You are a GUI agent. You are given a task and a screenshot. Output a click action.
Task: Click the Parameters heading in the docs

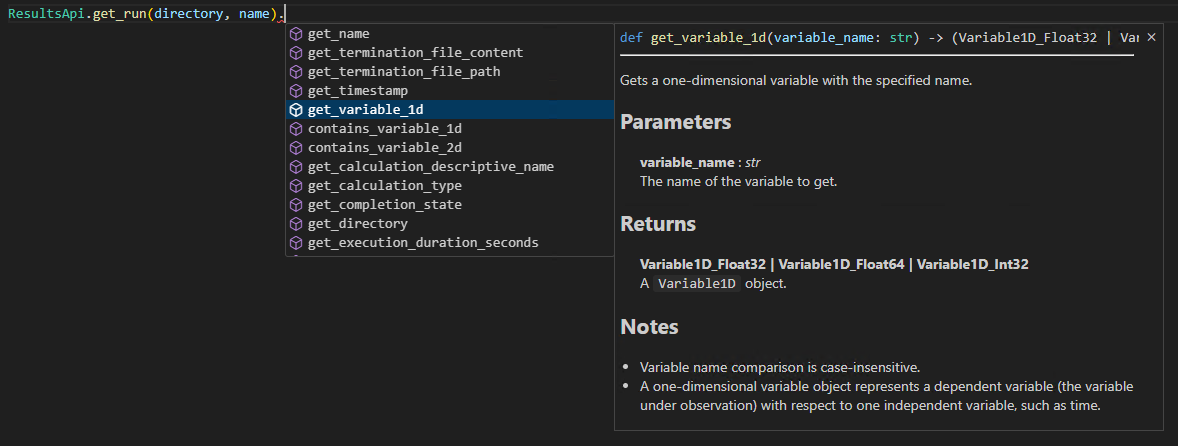[x=675, y=122]
